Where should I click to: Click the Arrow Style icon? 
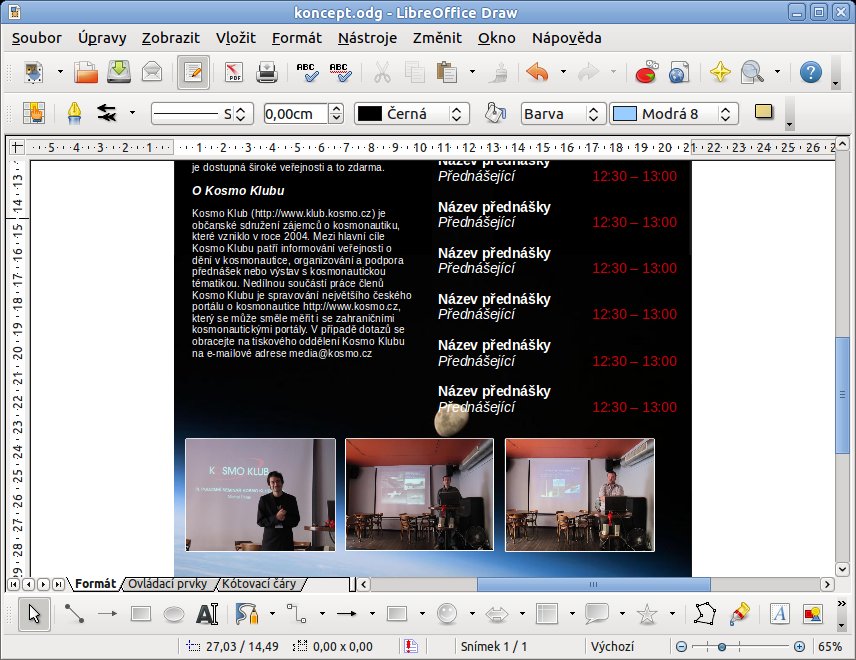click(106, 114)
